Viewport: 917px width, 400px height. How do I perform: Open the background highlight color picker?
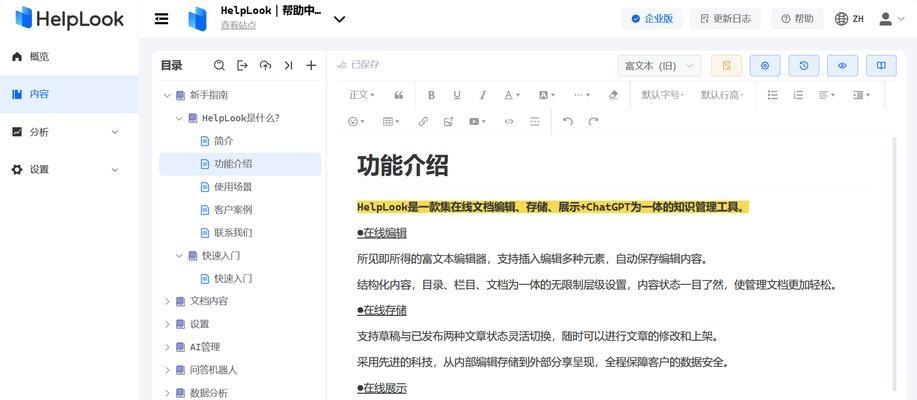coord(546,95)
